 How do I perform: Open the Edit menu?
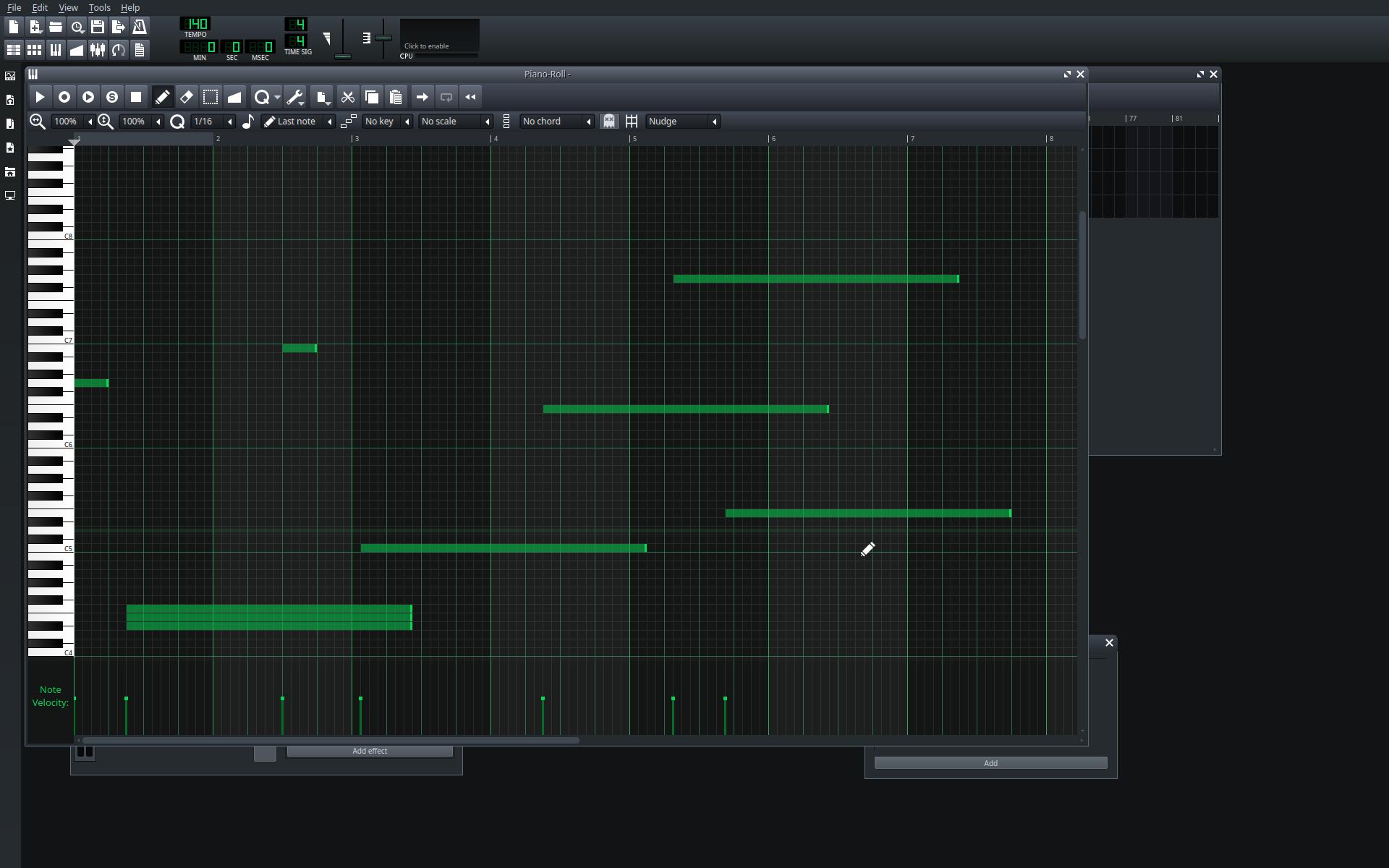pos(40,7)
